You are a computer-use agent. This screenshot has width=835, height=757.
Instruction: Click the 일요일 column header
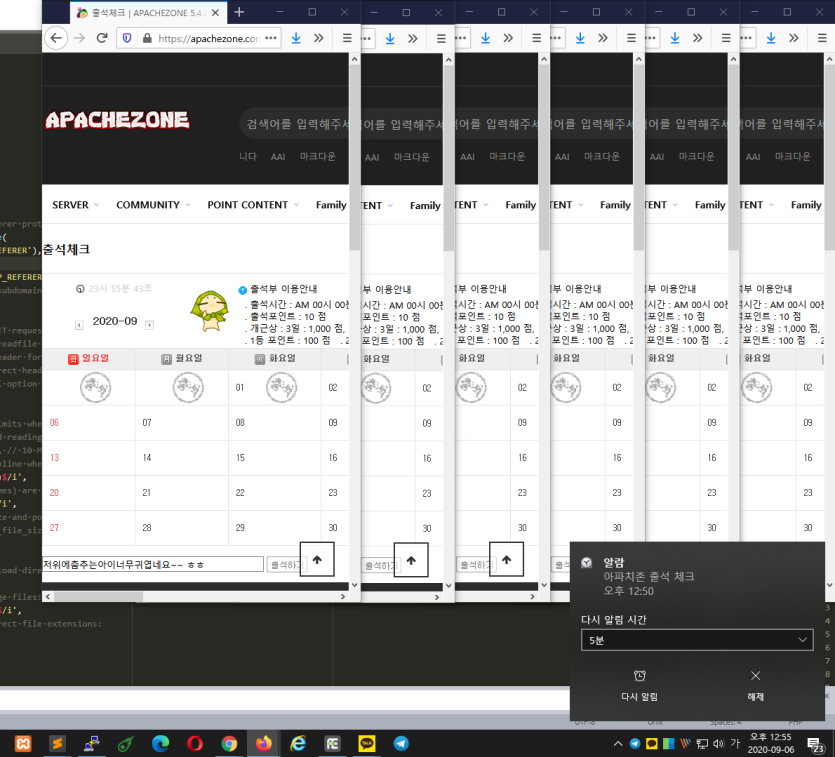(88, 359)
